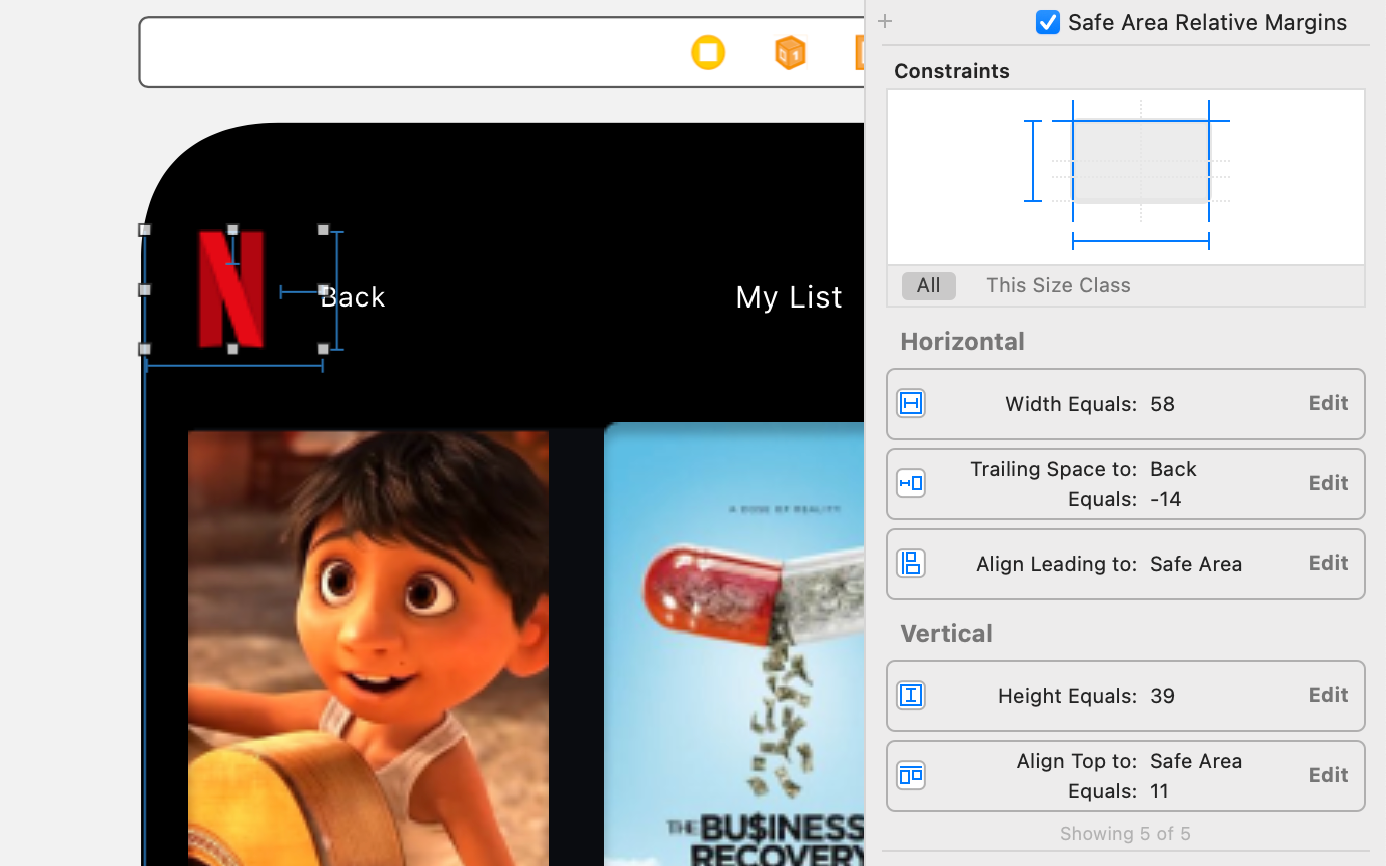Switch to This Size Class segment
The height and width of the screenshot is (866, 1386).
click(x=1058, y=285)
